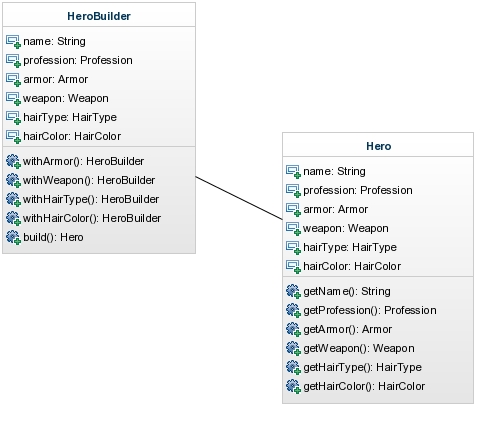Select getHairType(): HairType method in Hero
The height and width of the screenshot is (423, 493).
click(x=362, y=367)
